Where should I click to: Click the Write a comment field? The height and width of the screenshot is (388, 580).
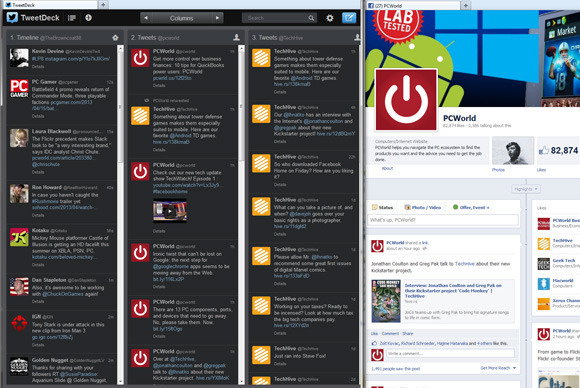coord(450,354)
